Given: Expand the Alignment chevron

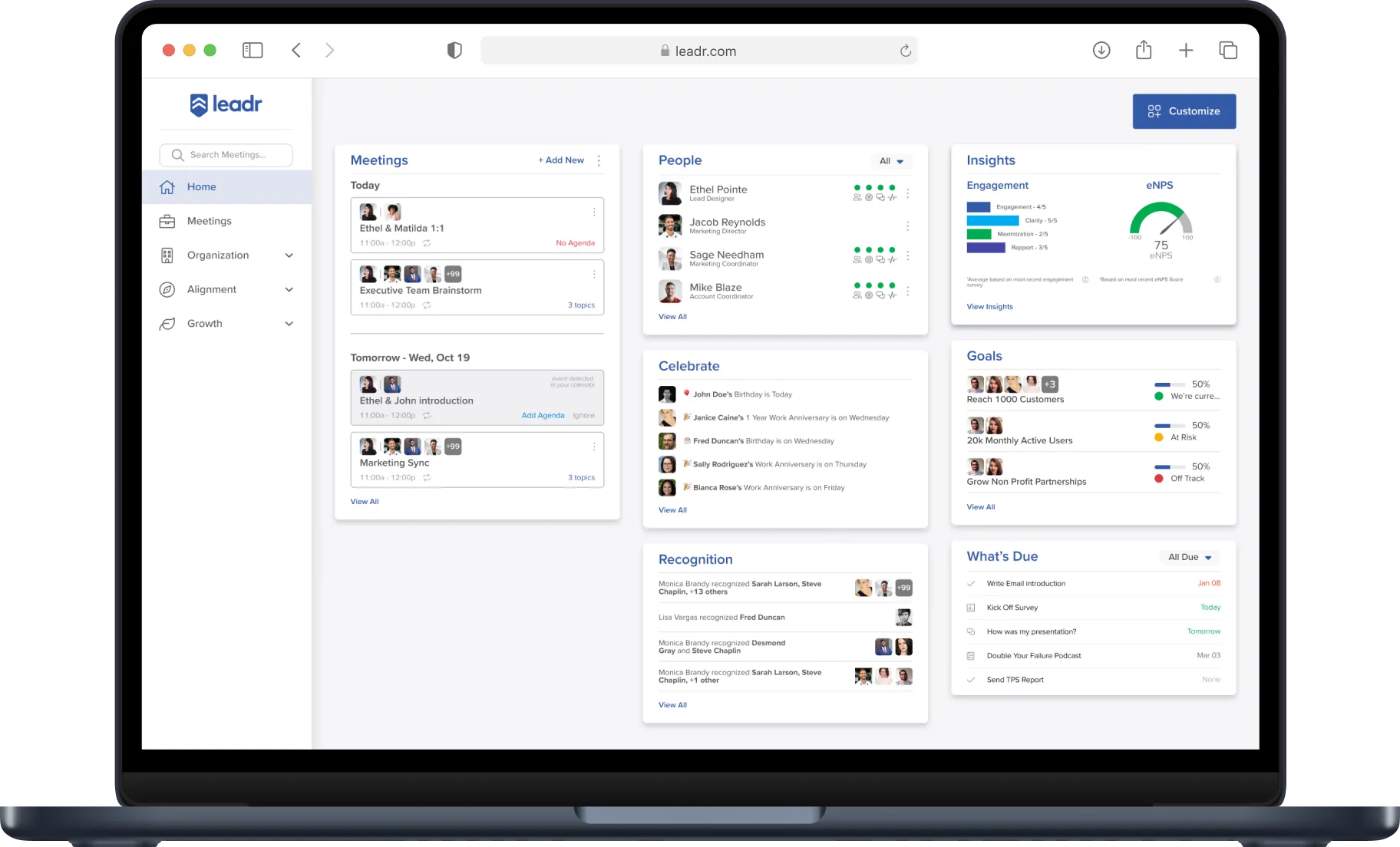Looking at the screenshot, I should point(289,289).
